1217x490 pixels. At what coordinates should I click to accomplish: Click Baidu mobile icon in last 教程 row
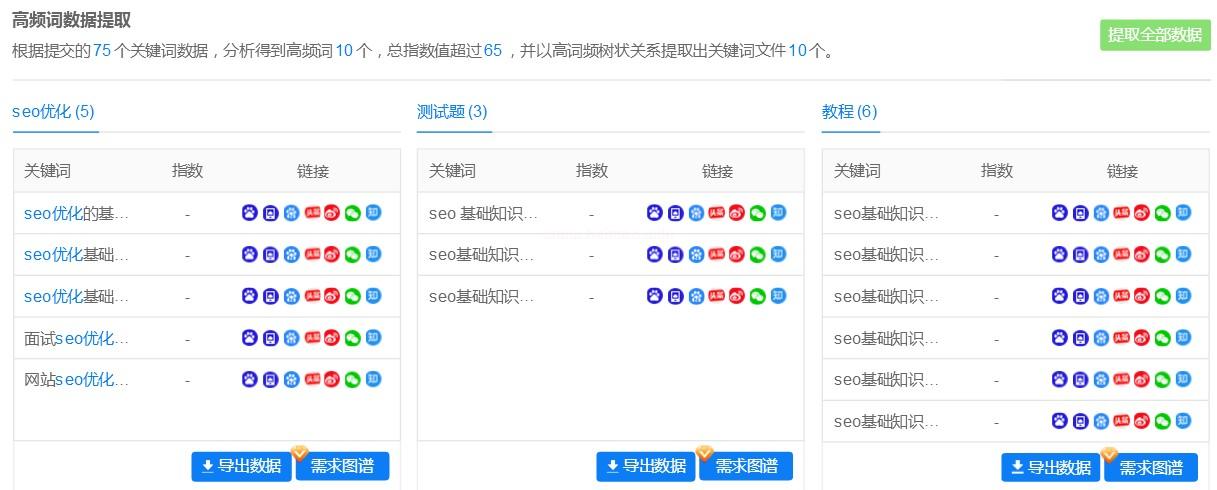[1080, 422]
